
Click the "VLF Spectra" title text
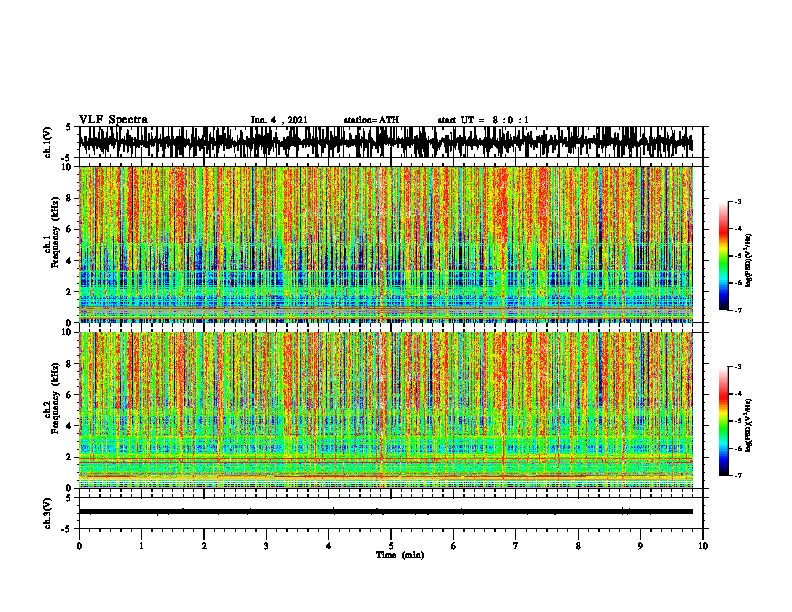[x=113, y=120]
